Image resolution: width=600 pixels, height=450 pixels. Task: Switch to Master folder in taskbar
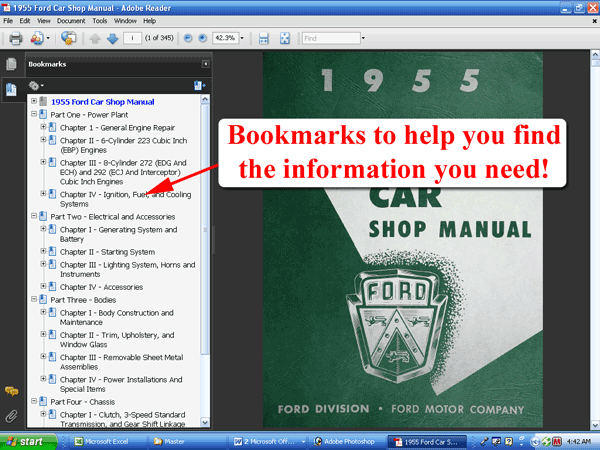(188, 442)
